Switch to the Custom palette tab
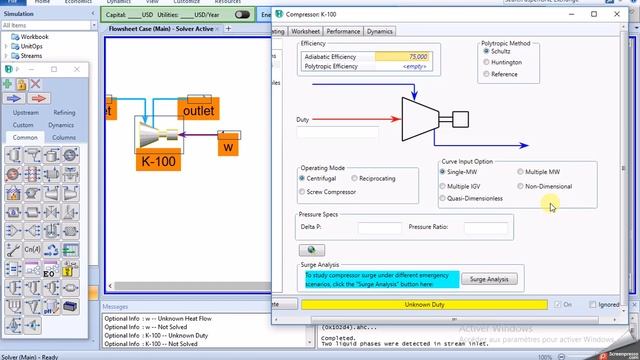Screen dimensions: 640x360 pyautogui.click(x=23, y=125)
